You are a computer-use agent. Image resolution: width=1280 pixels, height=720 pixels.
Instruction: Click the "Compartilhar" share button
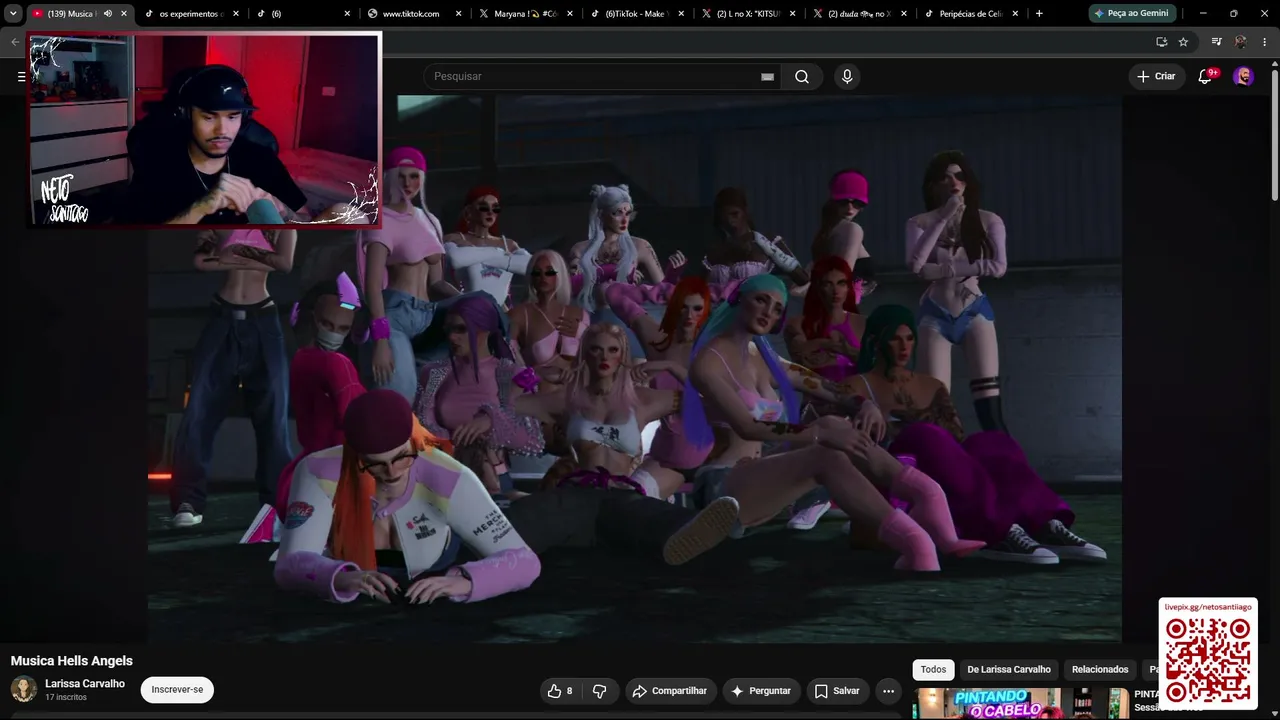pyautogui.click(x=670, y=691)
